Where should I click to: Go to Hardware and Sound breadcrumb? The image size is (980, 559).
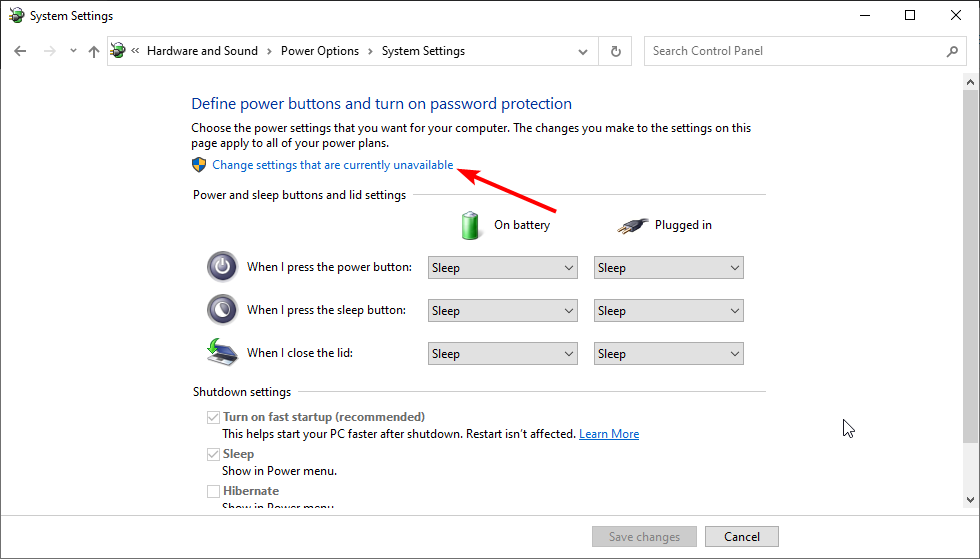pyautogui.click(x=202, y=51)
